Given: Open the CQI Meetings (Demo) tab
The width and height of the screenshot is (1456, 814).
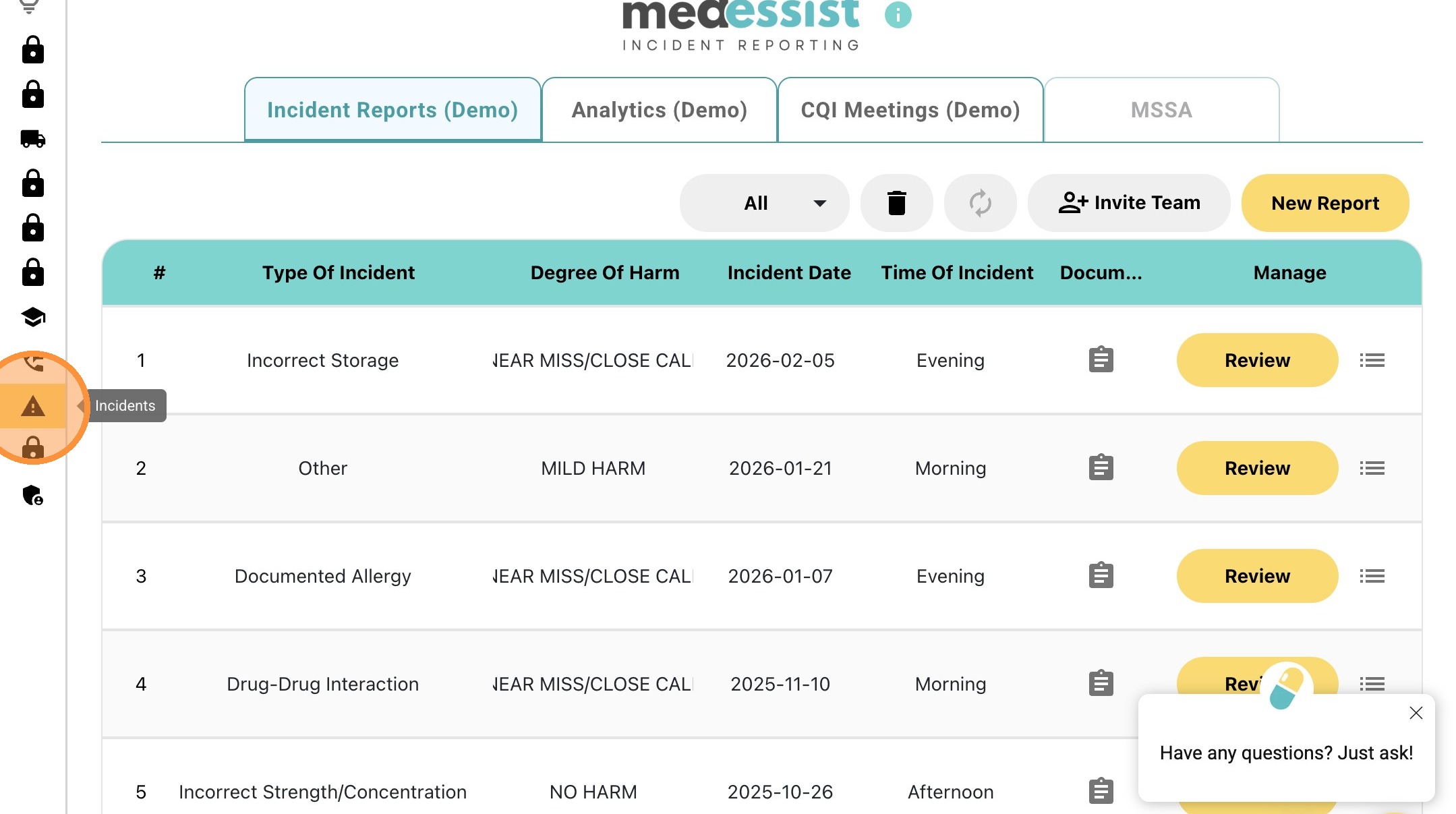Looking at the screenshot, I should tap(910, 110).
